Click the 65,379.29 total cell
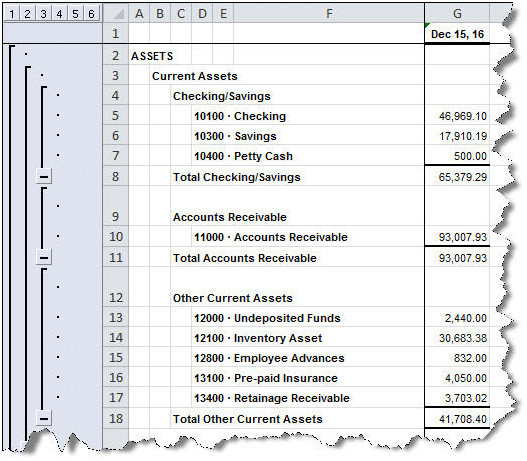The height and width of the screenshot is (461, 527). 457,177
